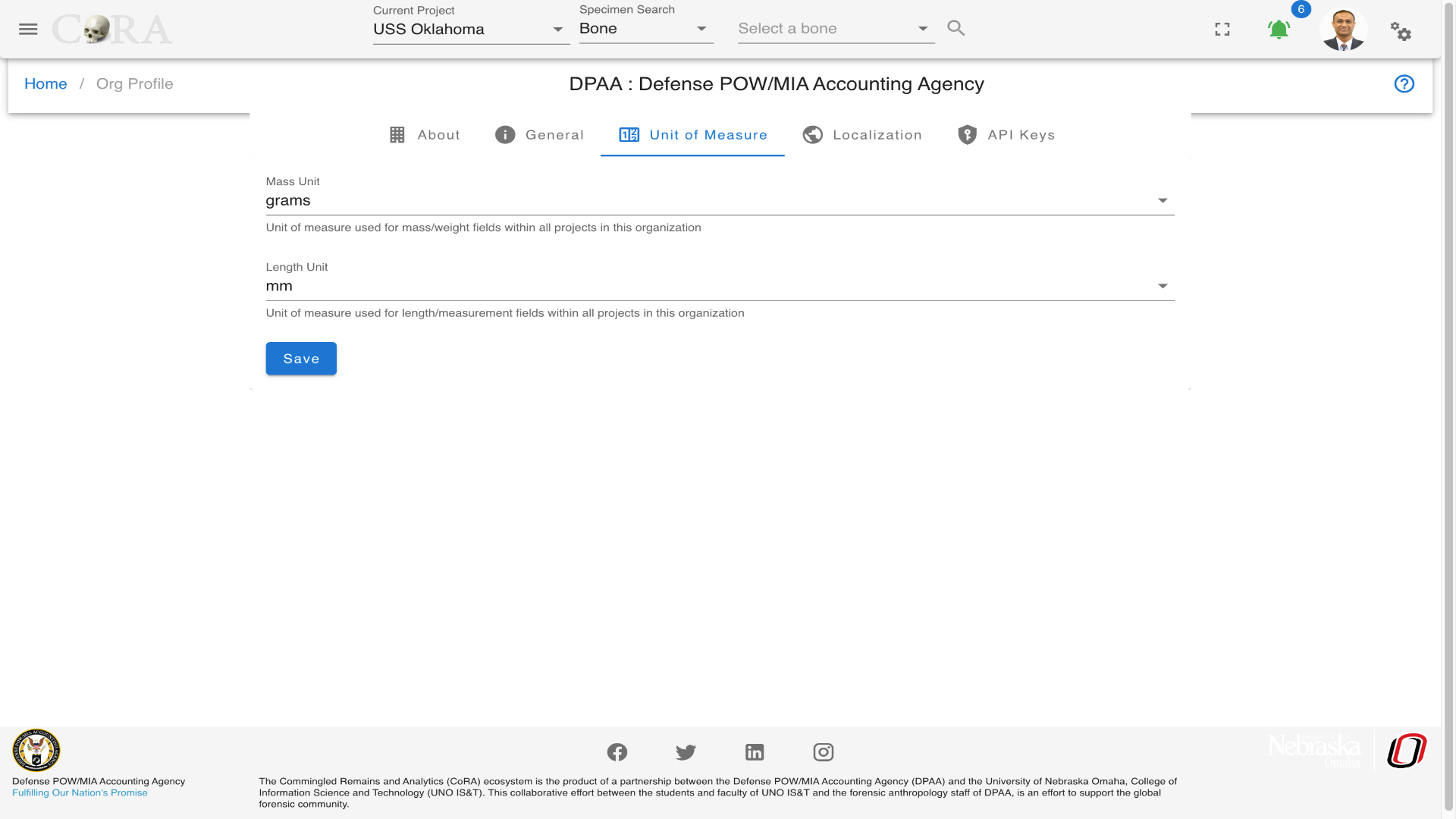Switch to the About tab

tap(425, 135)
